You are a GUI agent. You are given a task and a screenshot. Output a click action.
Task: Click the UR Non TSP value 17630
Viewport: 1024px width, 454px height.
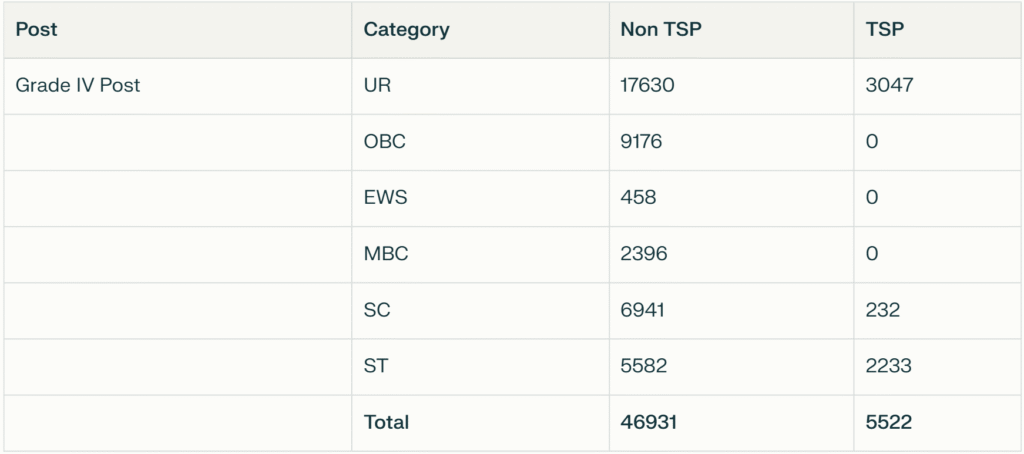point(647,85)
